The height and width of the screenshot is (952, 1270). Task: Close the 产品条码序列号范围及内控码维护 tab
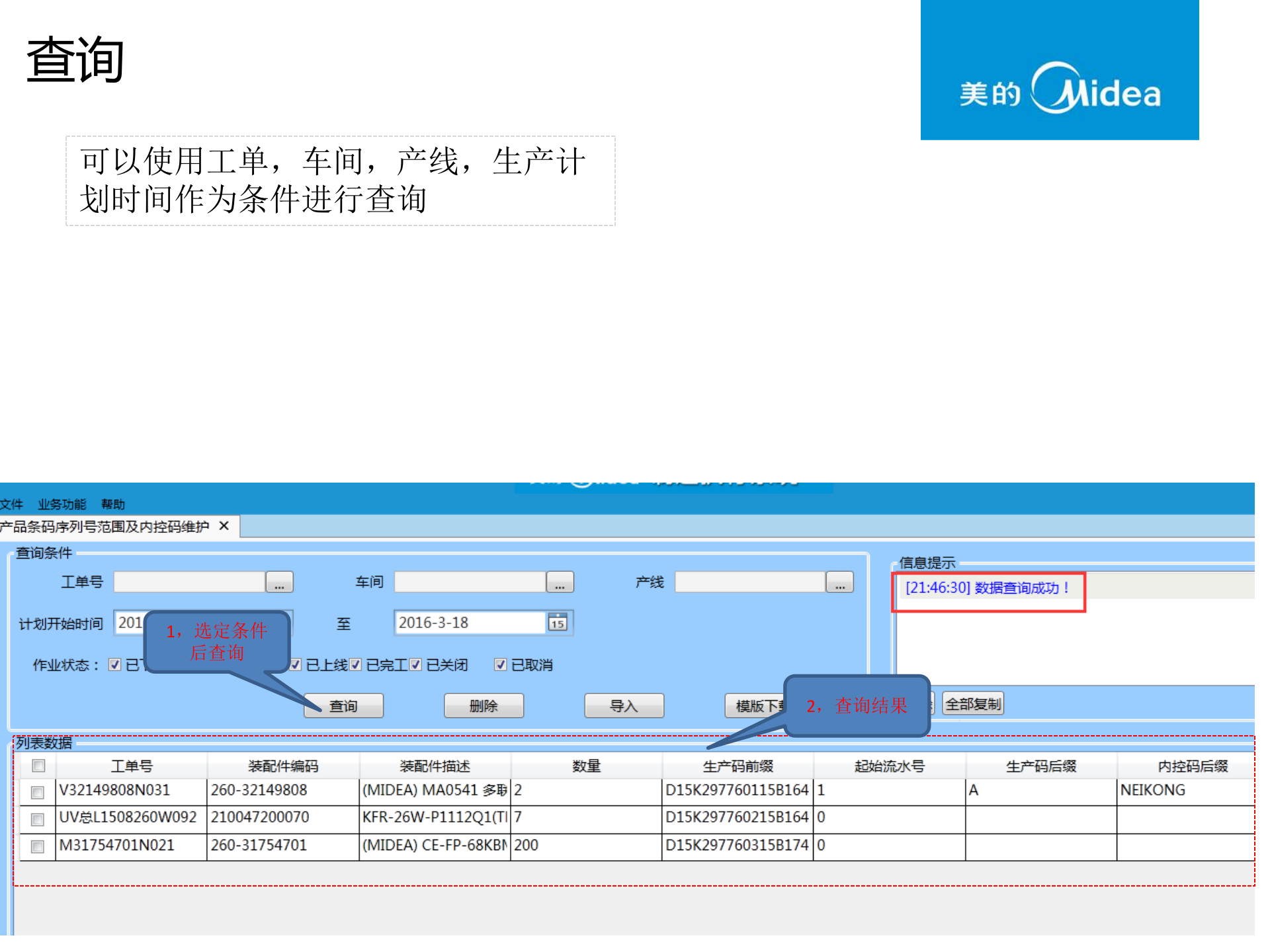click(x=224, y=526)
